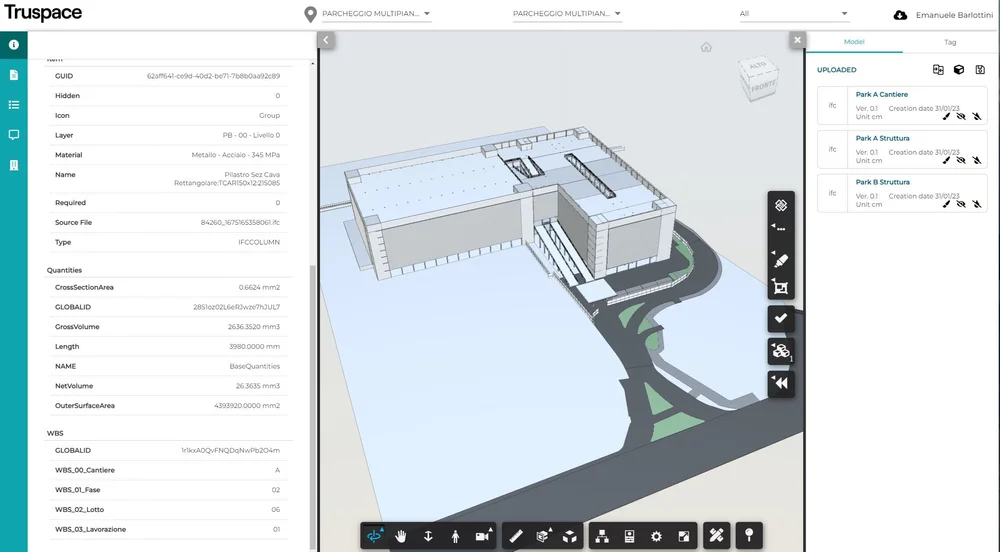Select the Type value IFCCOLUMN

pyautogui.click(x=259, y=242)
